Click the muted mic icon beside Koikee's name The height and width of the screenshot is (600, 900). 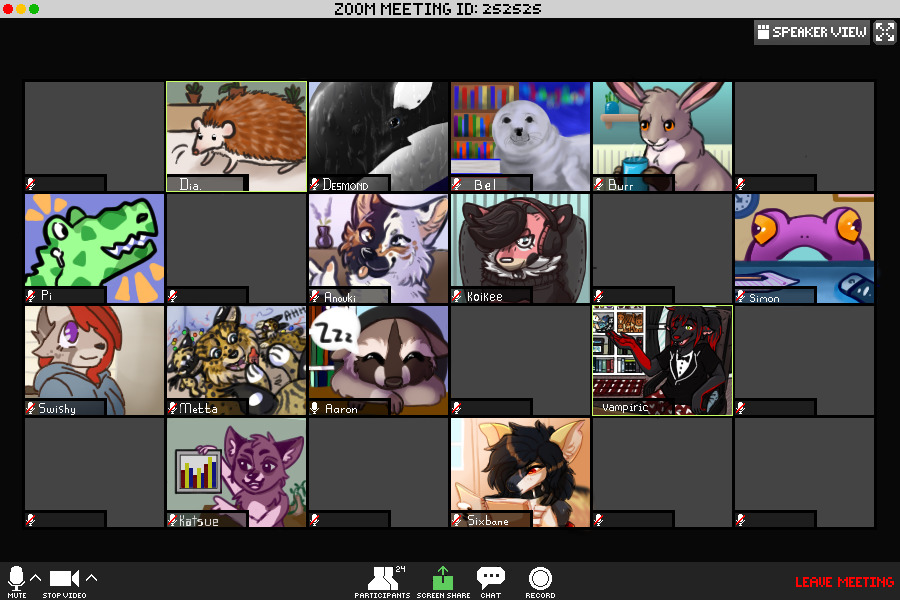click(x=457, y=296)
